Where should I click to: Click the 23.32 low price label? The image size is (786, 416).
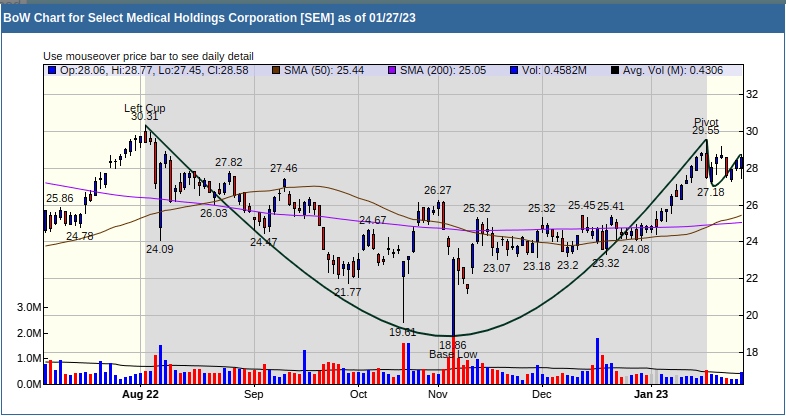pyautogui.click(x=606, y=263)
